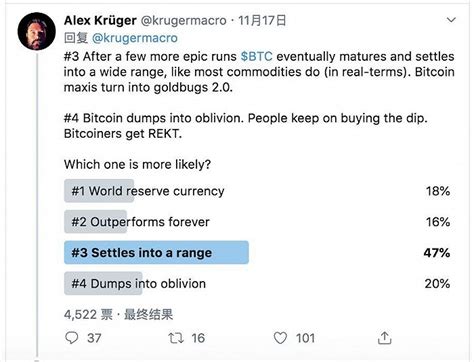Expand the tweet options chevron
474x362 pixels.
coord(451,20)
